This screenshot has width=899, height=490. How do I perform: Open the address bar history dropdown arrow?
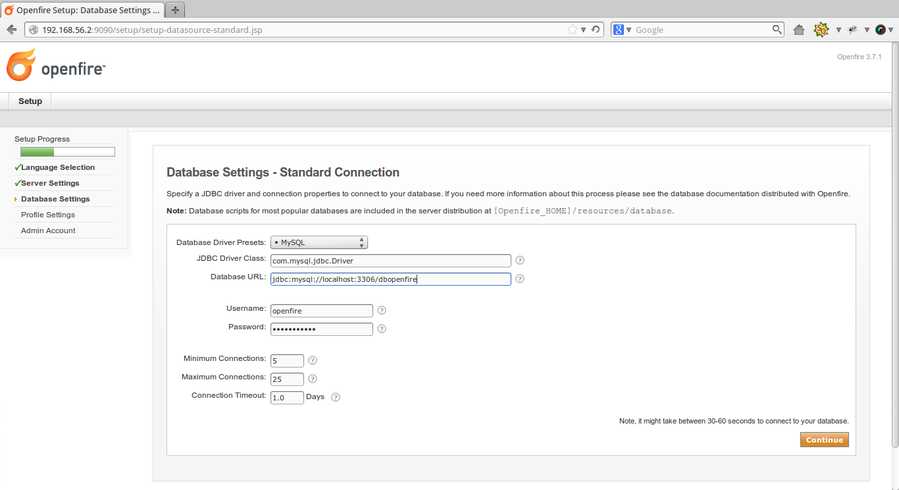(583, 30)
